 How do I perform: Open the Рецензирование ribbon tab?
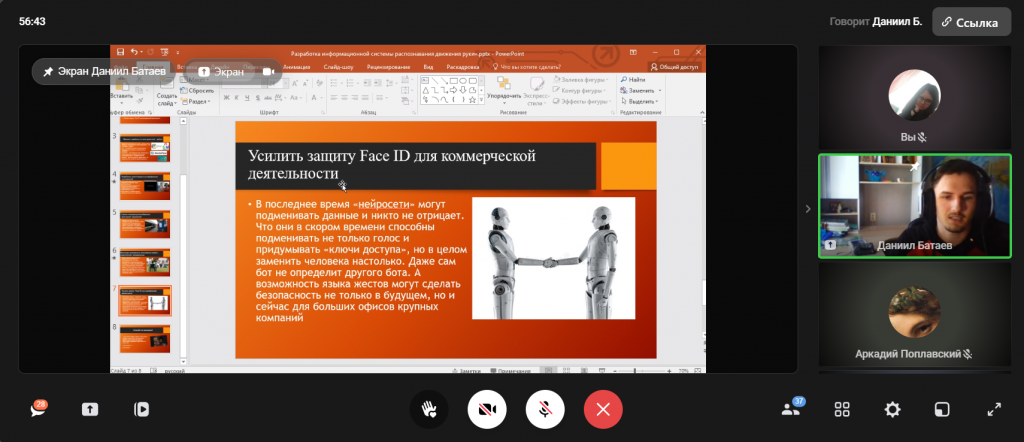(x=388, y=67)
